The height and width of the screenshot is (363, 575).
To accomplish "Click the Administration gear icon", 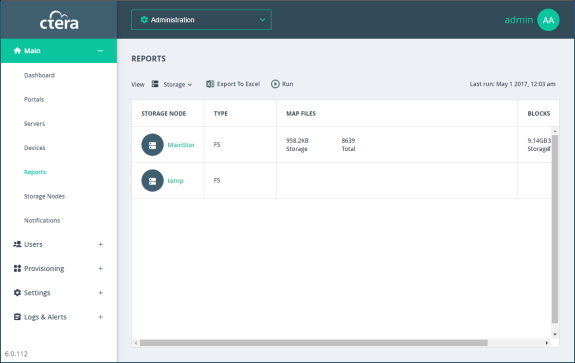I will (144, 20).
